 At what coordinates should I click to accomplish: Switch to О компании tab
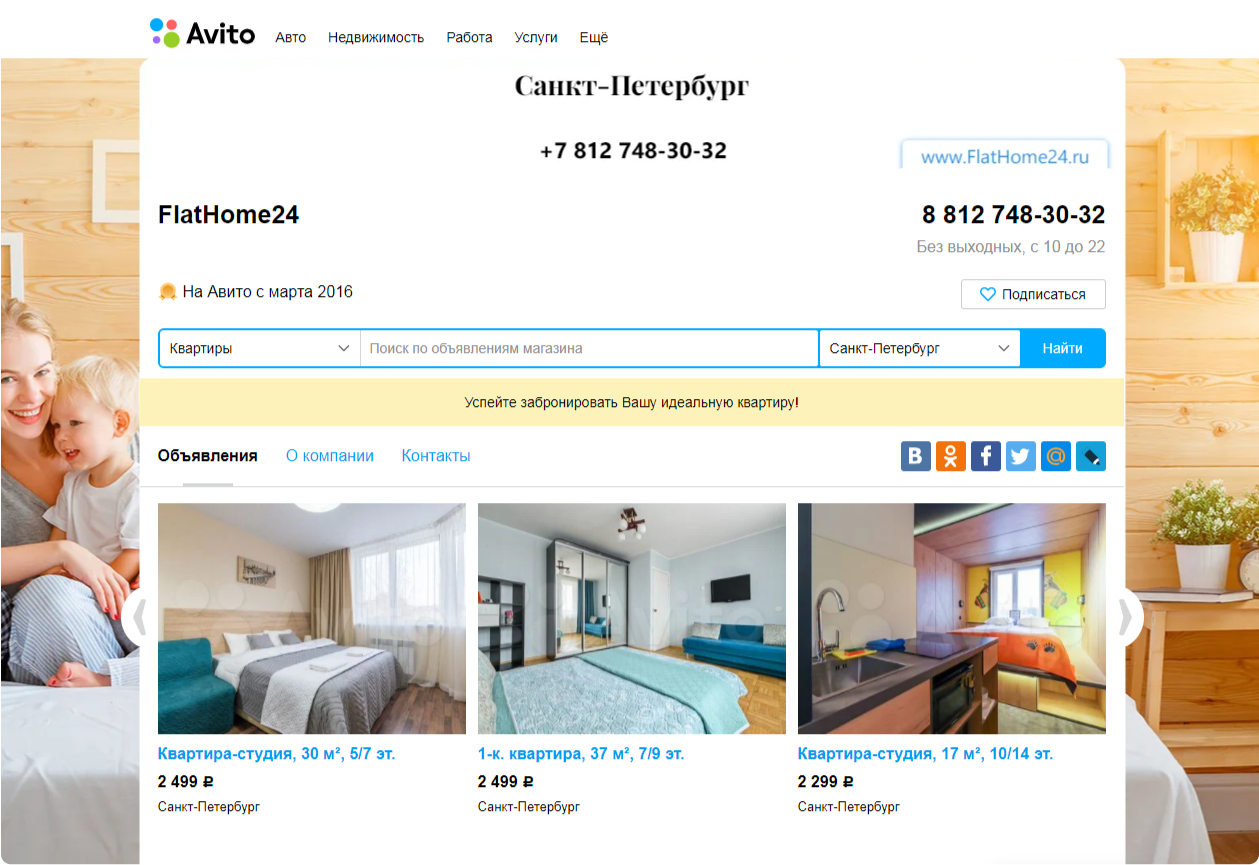pyautogui.click(x=330, y=456)
